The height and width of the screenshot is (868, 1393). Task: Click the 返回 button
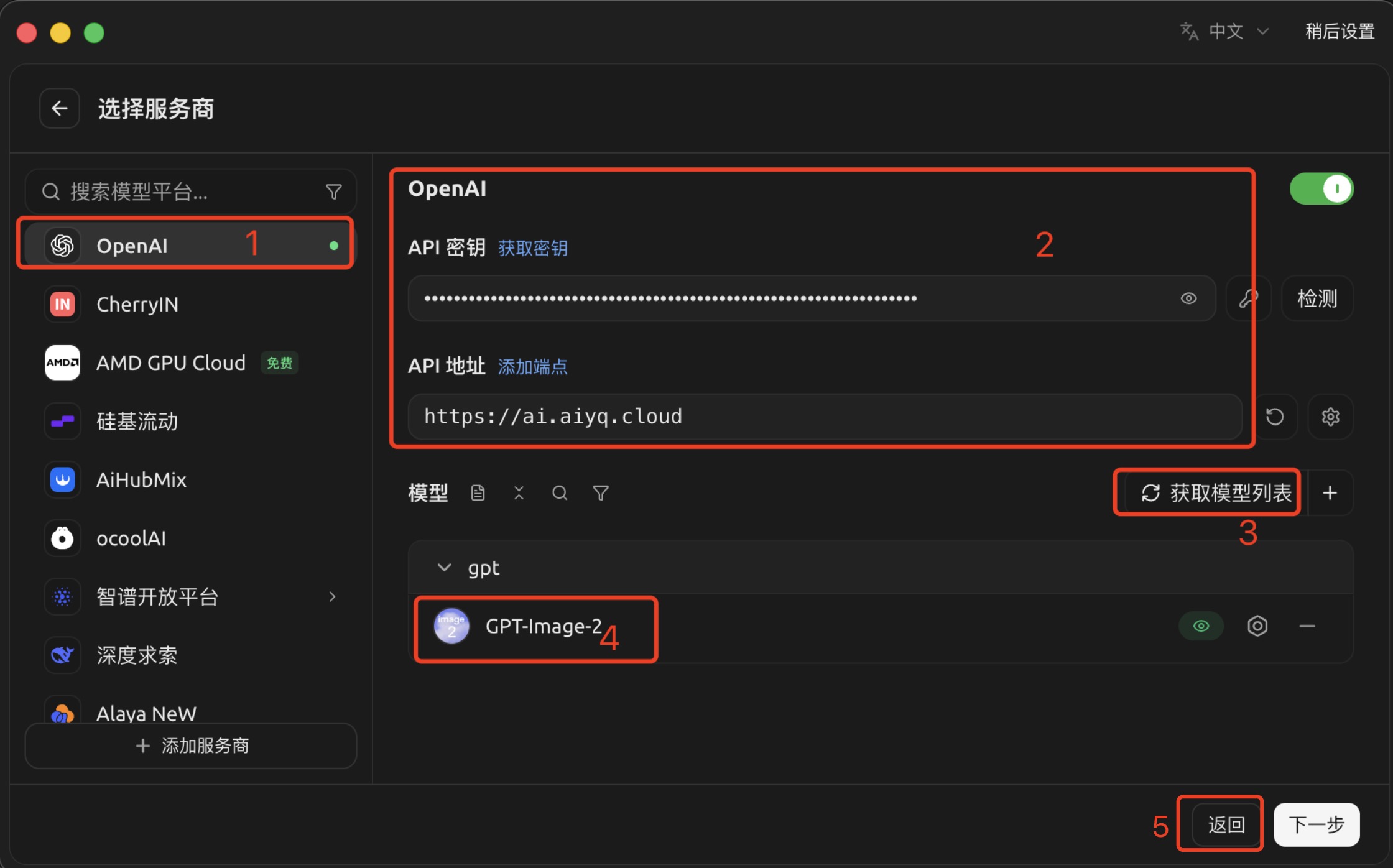pyautogui.click(x=1226, y=824)
